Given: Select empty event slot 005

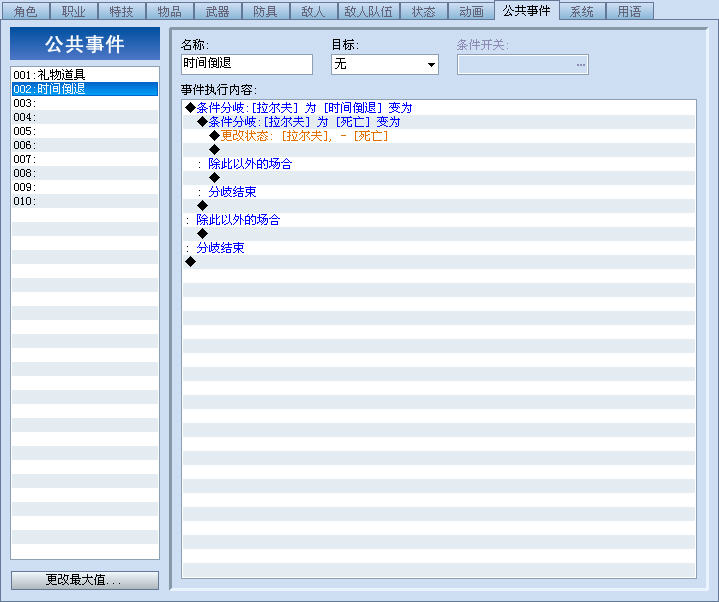Looking at the screenshot, I should click(x=85, y=131).
